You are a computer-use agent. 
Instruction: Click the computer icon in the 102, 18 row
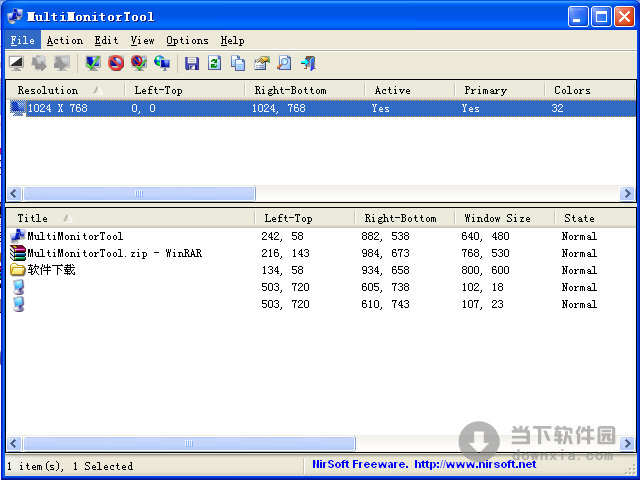(x=18, y=287)
